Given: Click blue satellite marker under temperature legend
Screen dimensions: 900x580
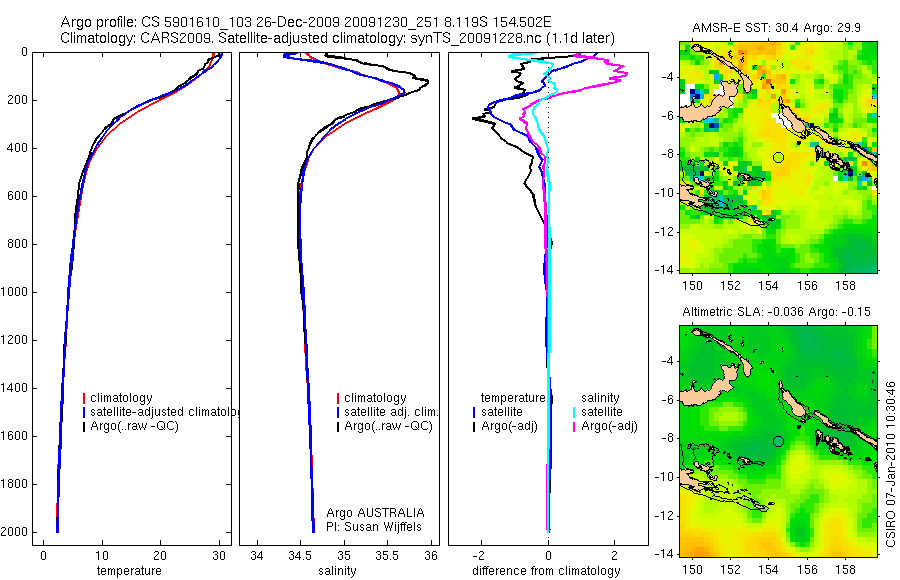Looking at the screenshot, I should tap(474, 412).
